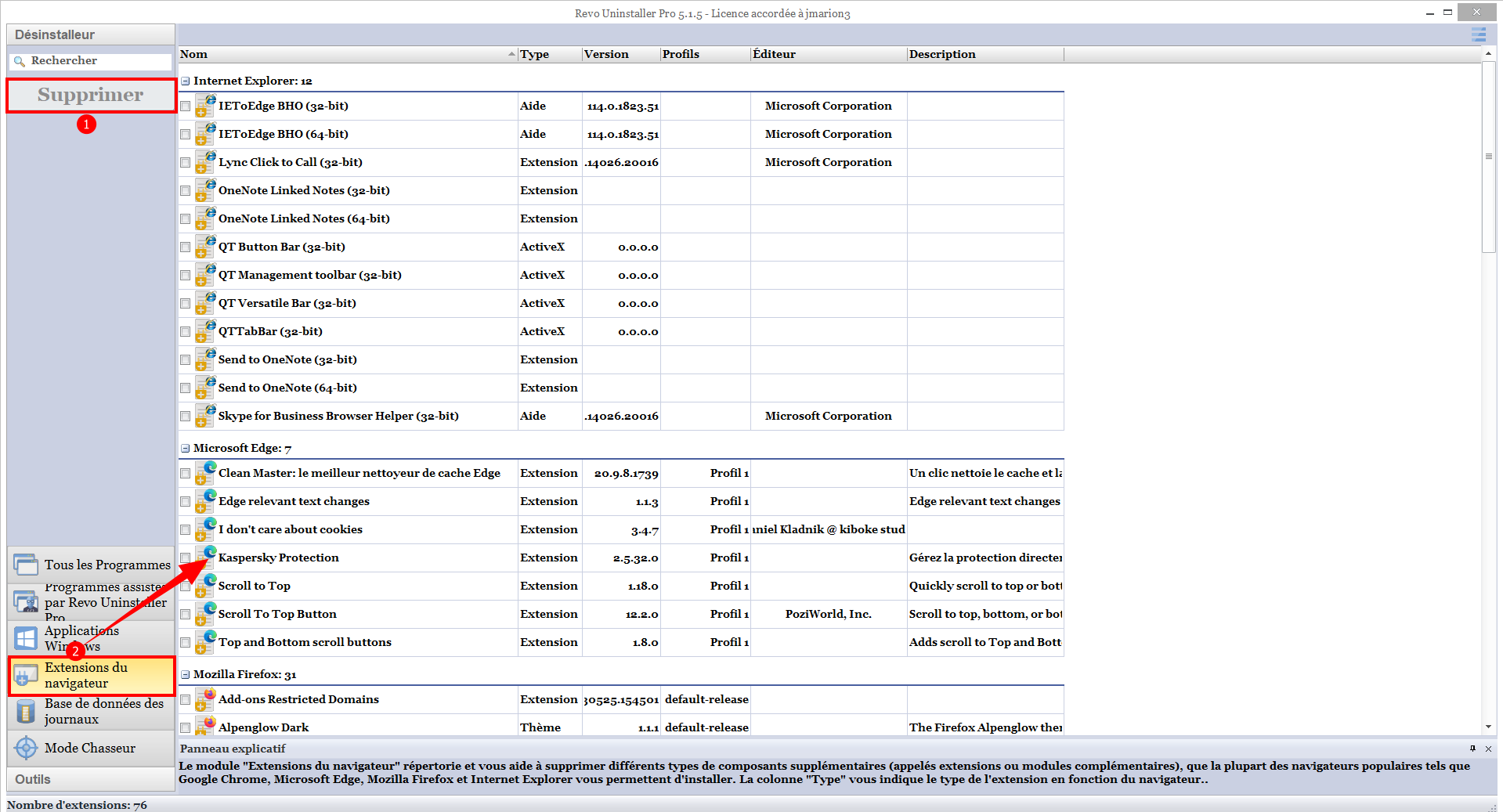Click the Top and Bottom scroll buttons icon
The height and width of the screenshot is (812, 1503).
(x=205, y=642)
